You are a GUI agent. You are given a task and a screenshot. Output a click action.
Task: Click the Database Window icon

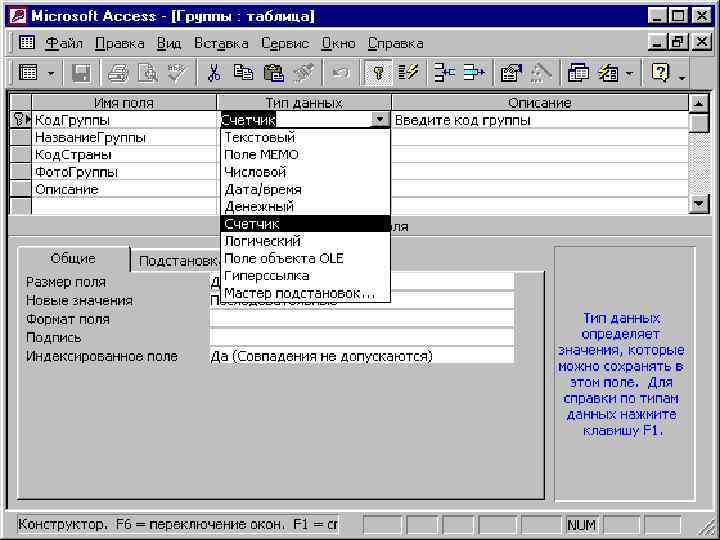tap(579, 73)
